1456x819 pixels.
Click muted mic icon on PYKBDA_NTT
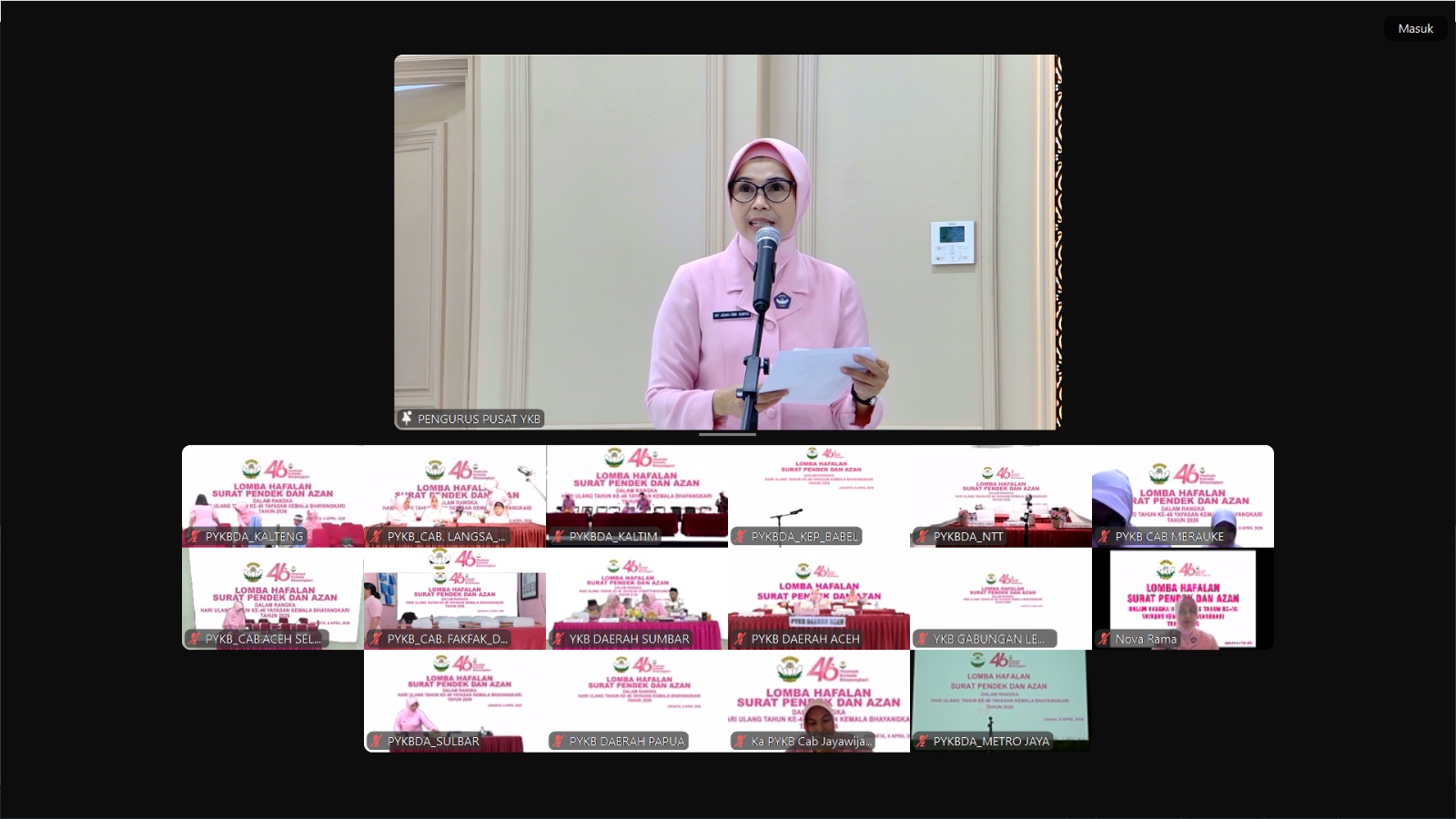[x=922, y=537]
